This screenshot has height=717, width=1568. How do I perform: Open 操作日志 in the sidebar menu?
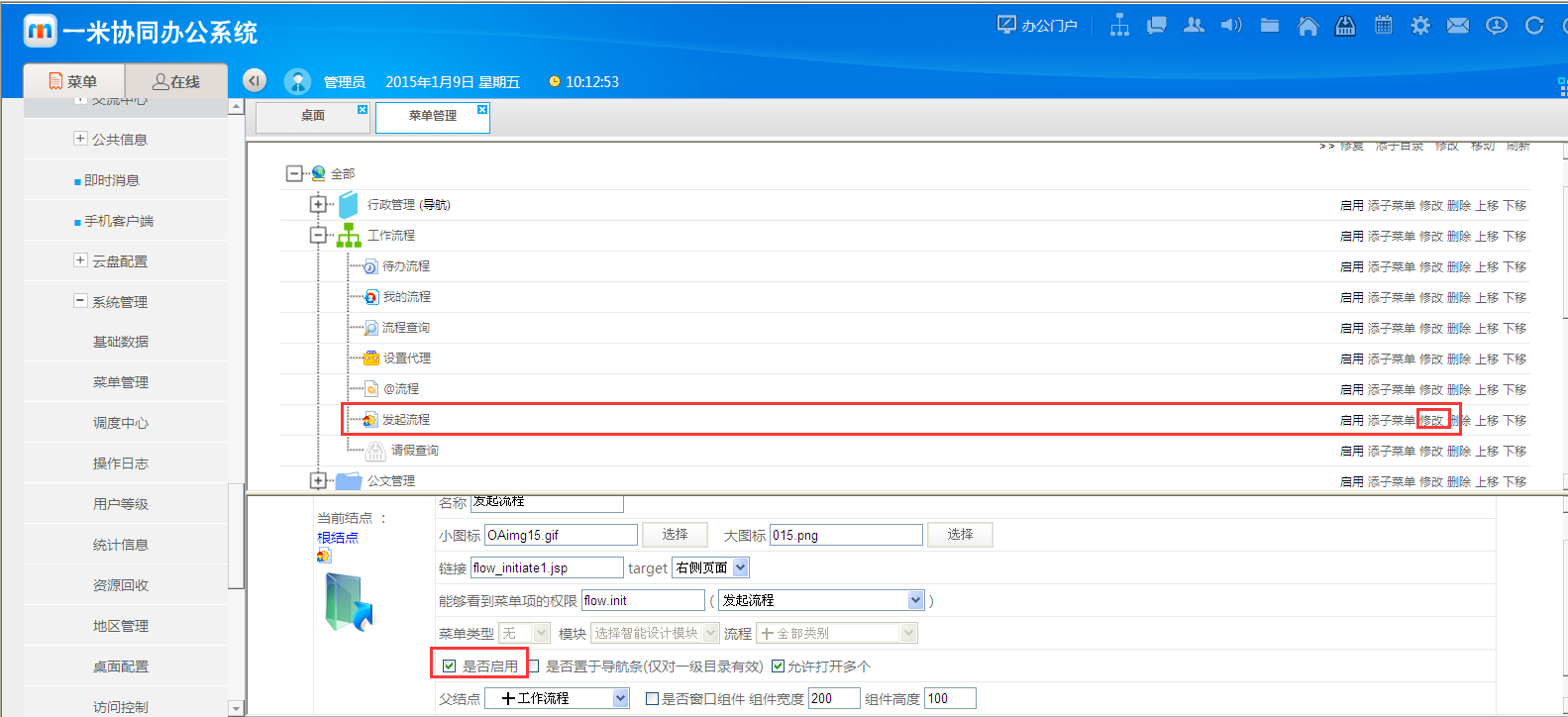(x=121, y=463)
